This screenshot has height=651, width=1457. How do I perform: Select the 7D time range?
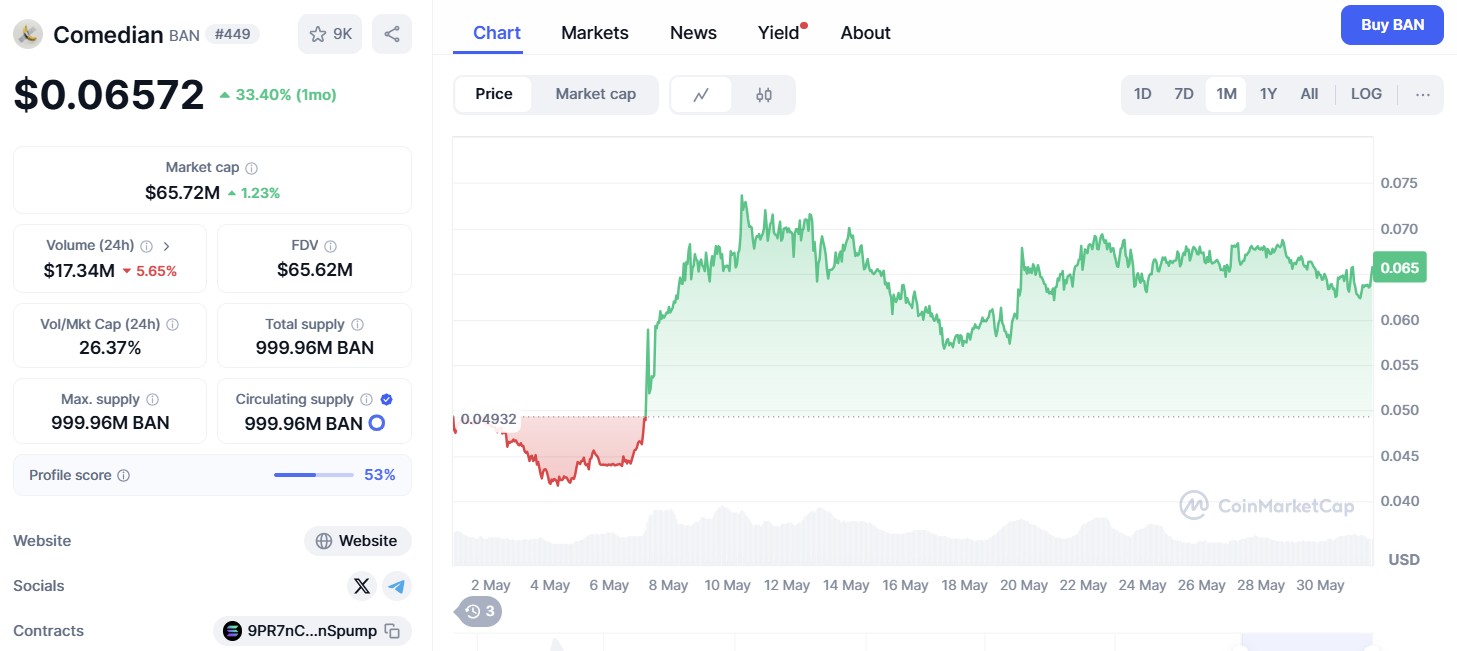(x=1184, y=94)
